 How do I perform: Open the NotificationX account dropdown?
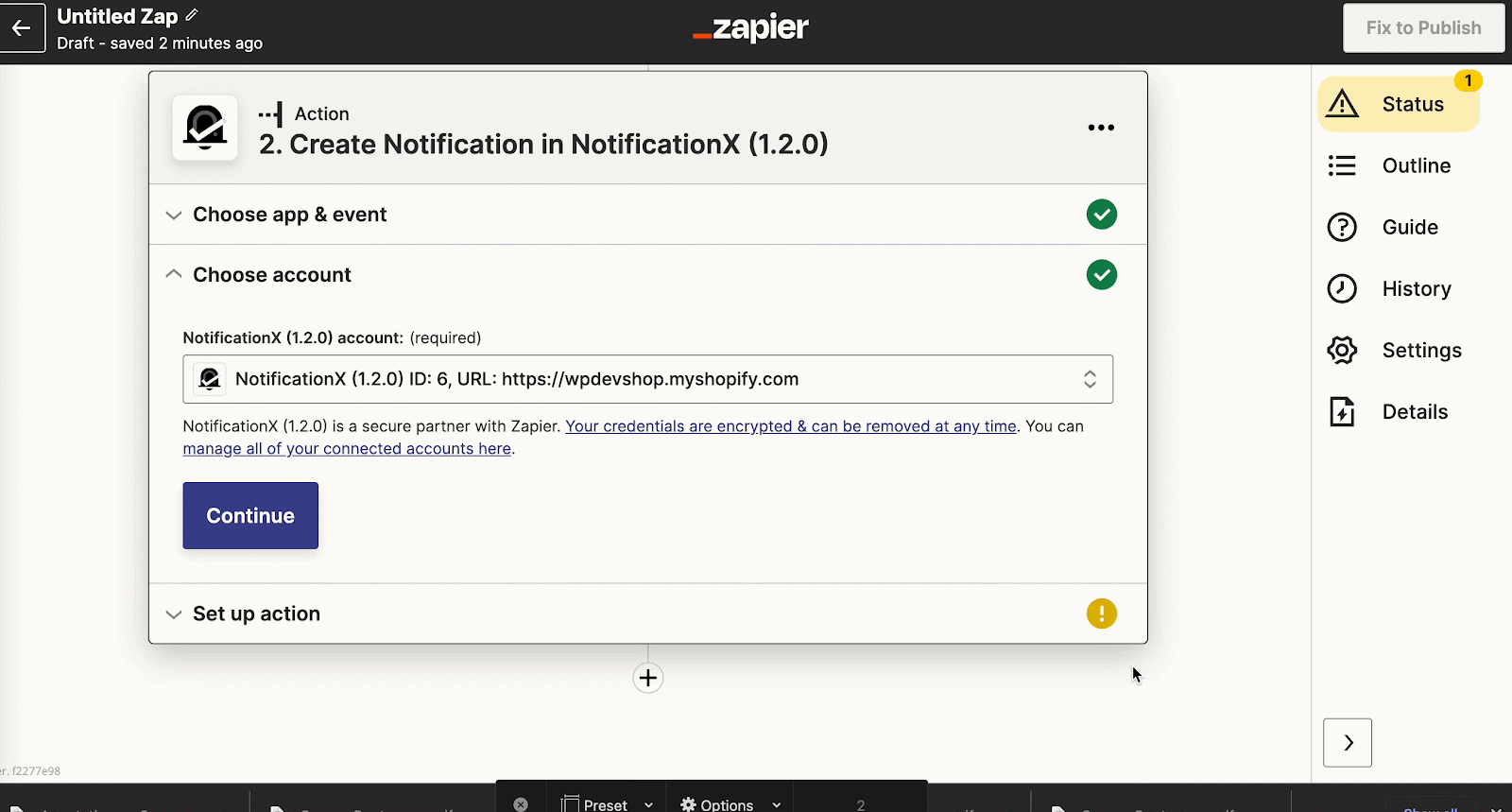pyautogui.click(x=647, y=379)
